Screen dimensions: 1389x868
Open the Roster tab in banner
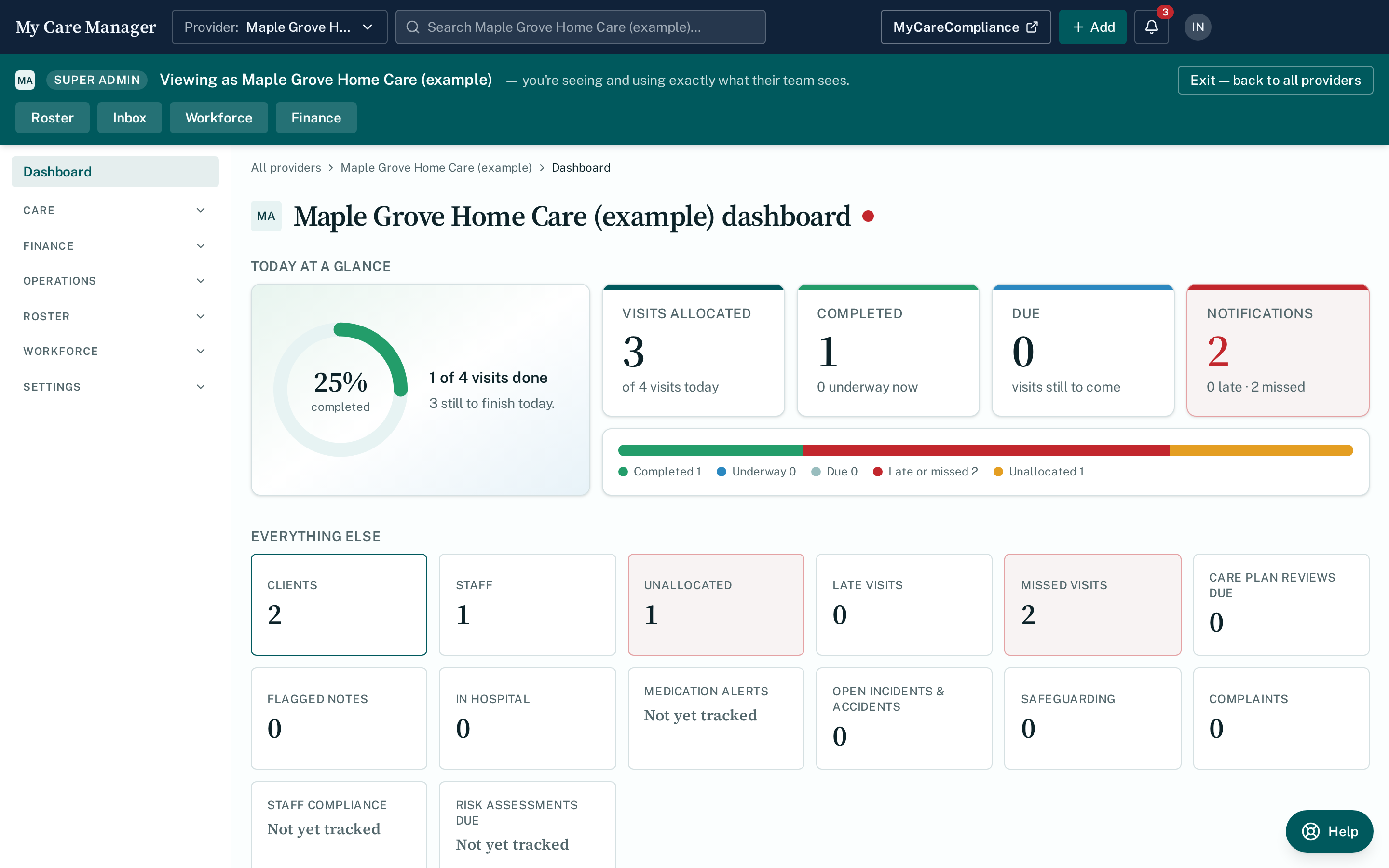pyautogui.click(x=52, y=118)
